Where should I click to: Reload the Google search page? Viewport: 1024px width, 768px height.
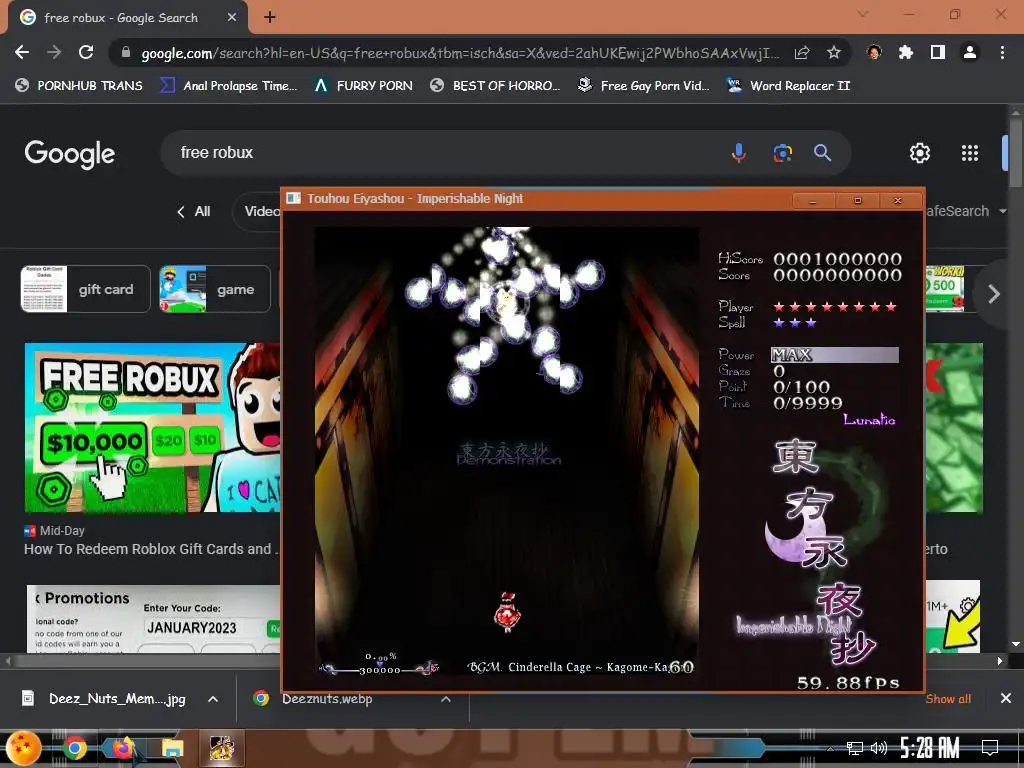point(86,52)
